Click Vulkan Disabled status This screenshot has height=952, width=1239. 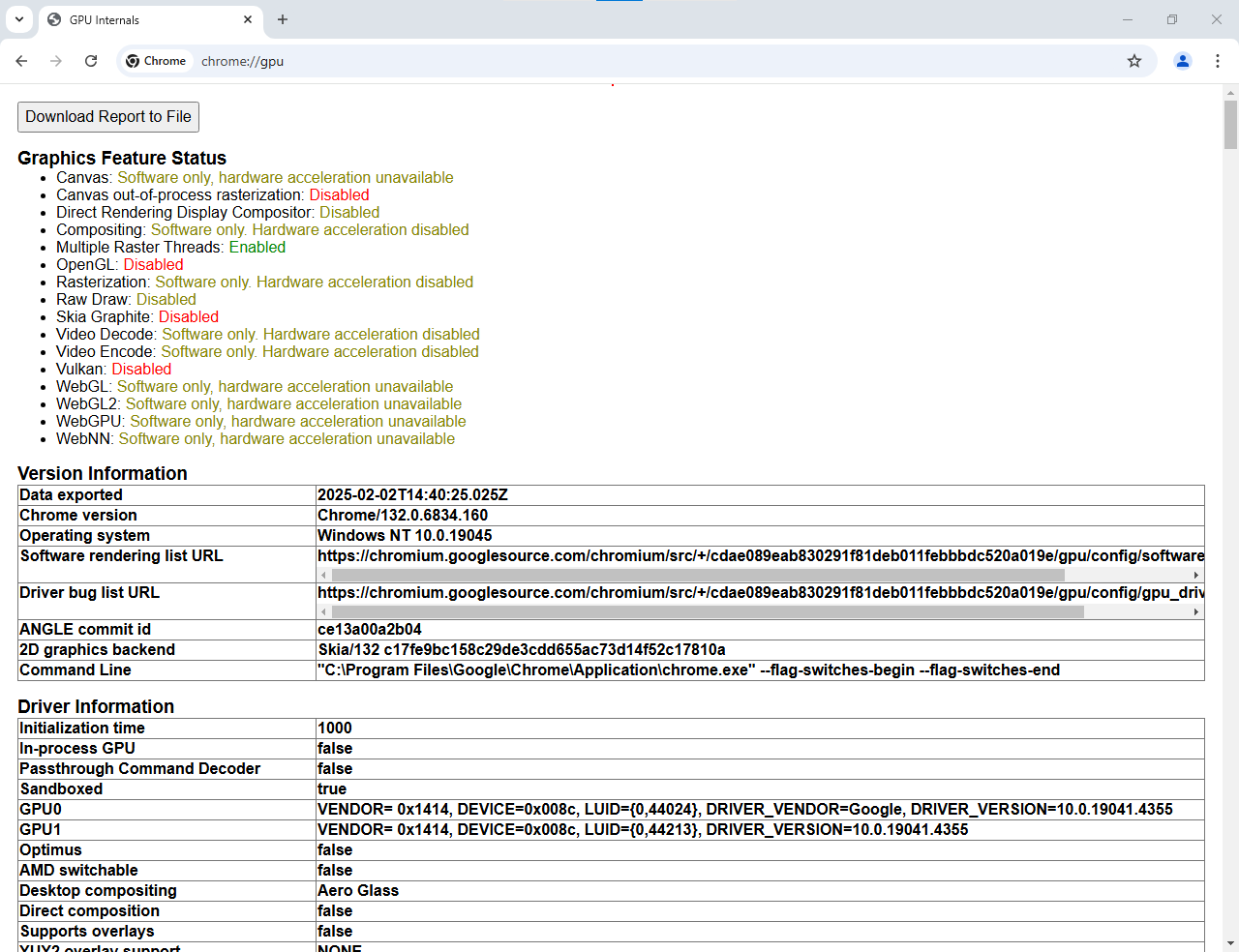click(141, 370)
